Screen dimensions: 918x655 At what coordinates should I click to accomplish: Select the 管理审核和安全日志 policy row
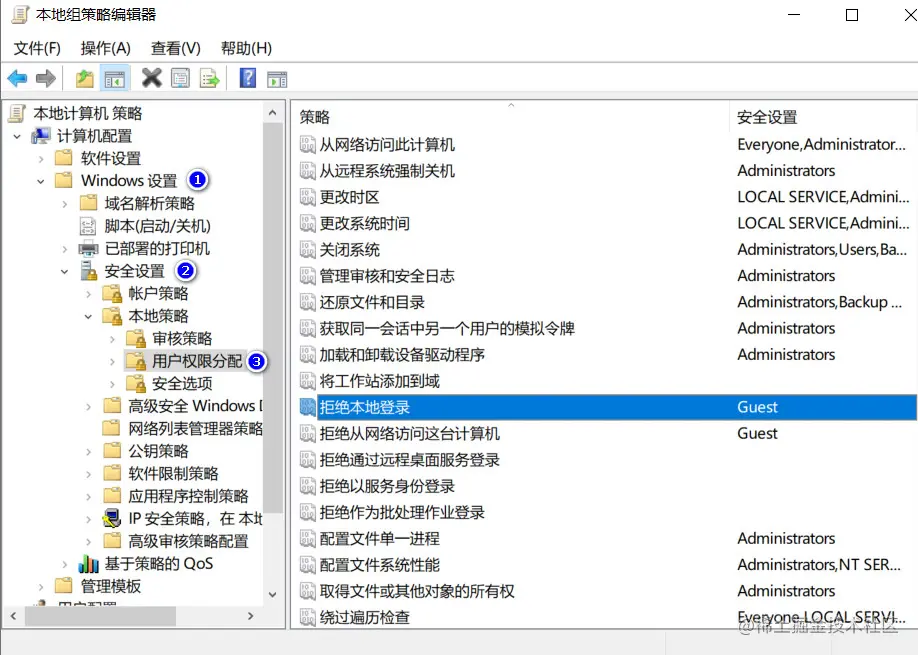point(605,276)
